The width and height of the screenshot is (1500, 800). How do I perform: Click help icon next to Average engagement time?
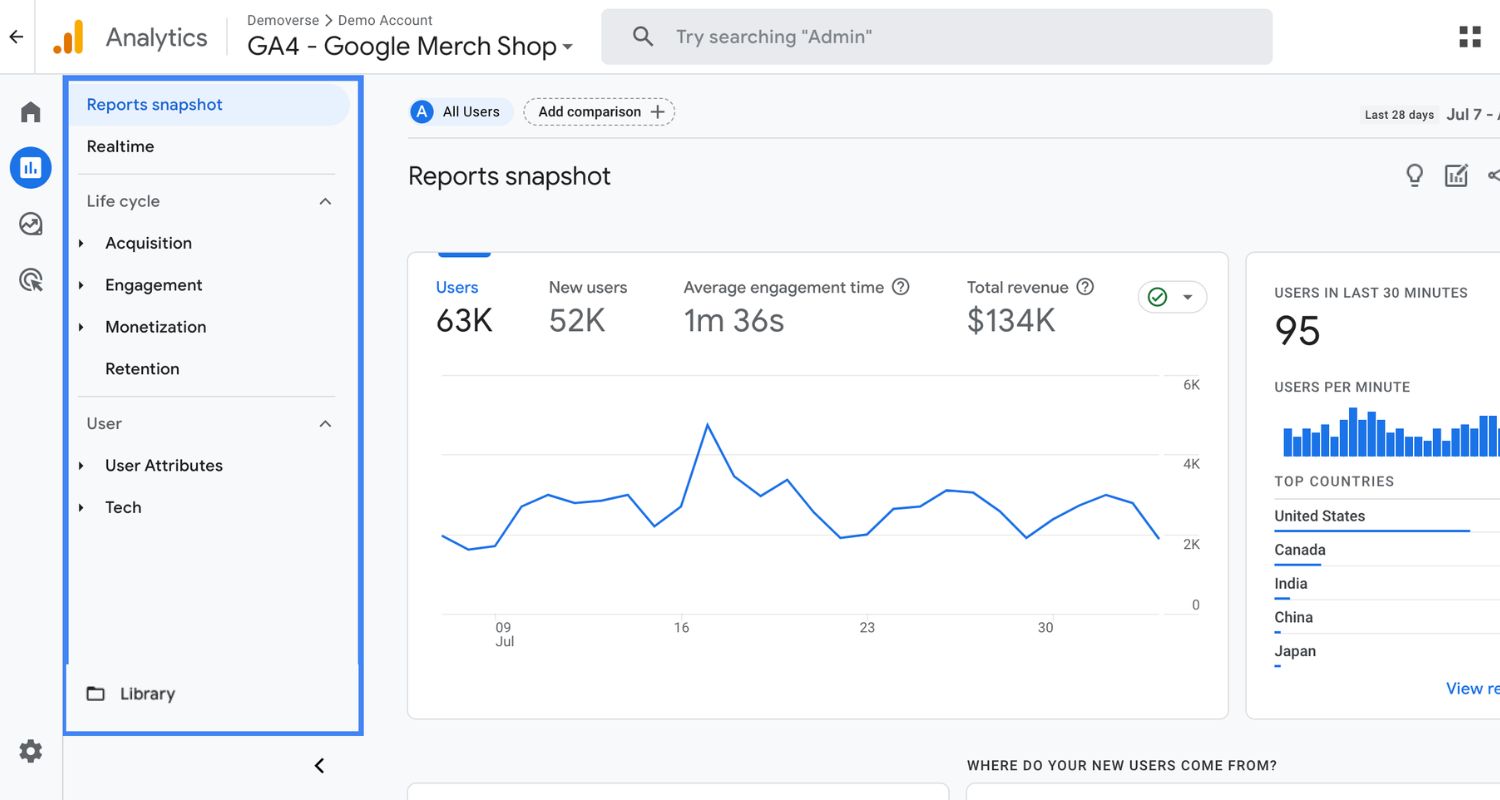point(900,287)
